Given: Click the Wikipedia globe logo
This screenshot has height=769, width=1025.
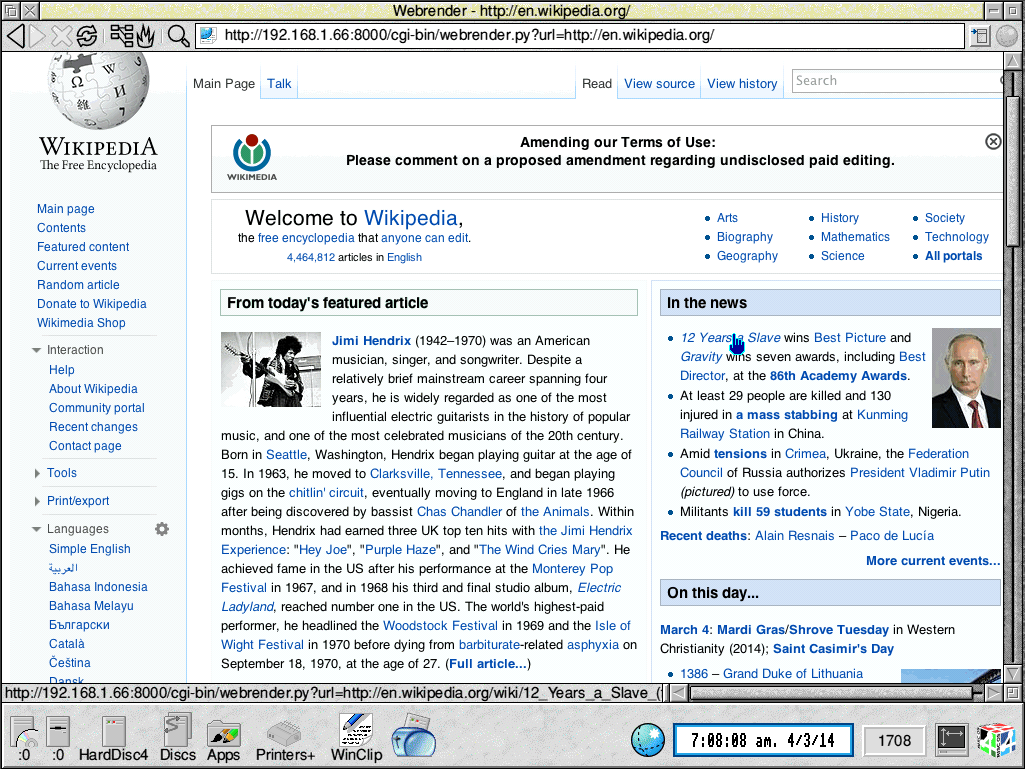Looking at the screenshot, I should (98, 92).
